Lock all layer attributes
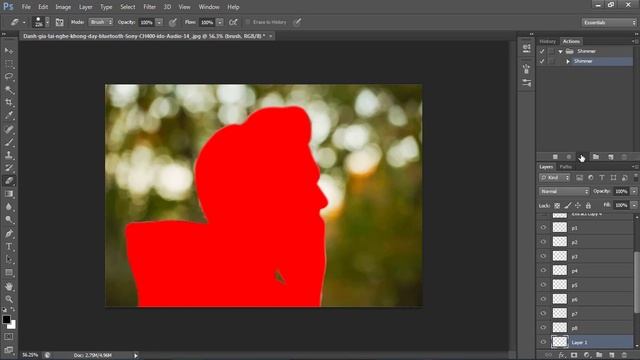 588,205
